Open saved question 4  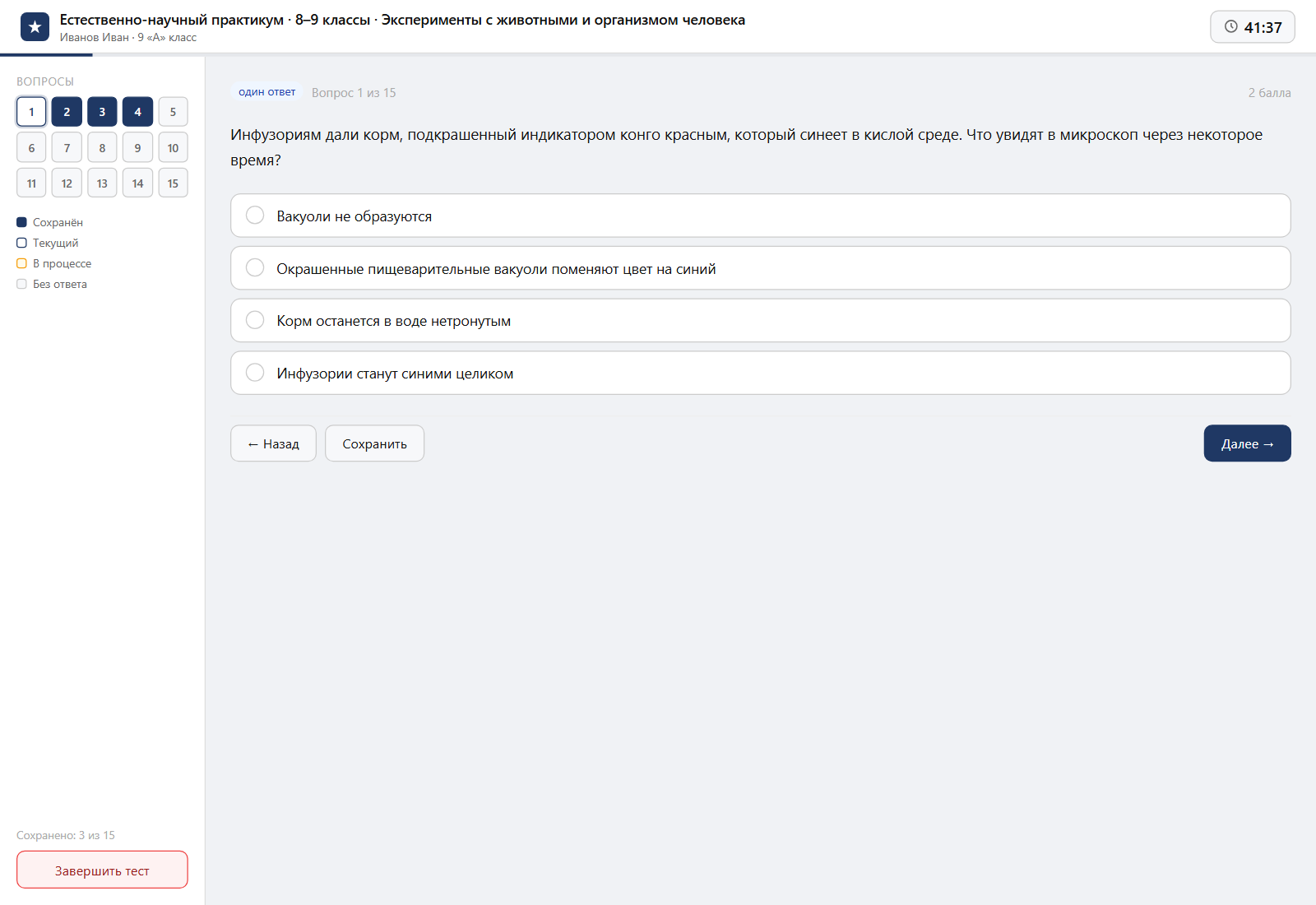[x=137, y=112]
